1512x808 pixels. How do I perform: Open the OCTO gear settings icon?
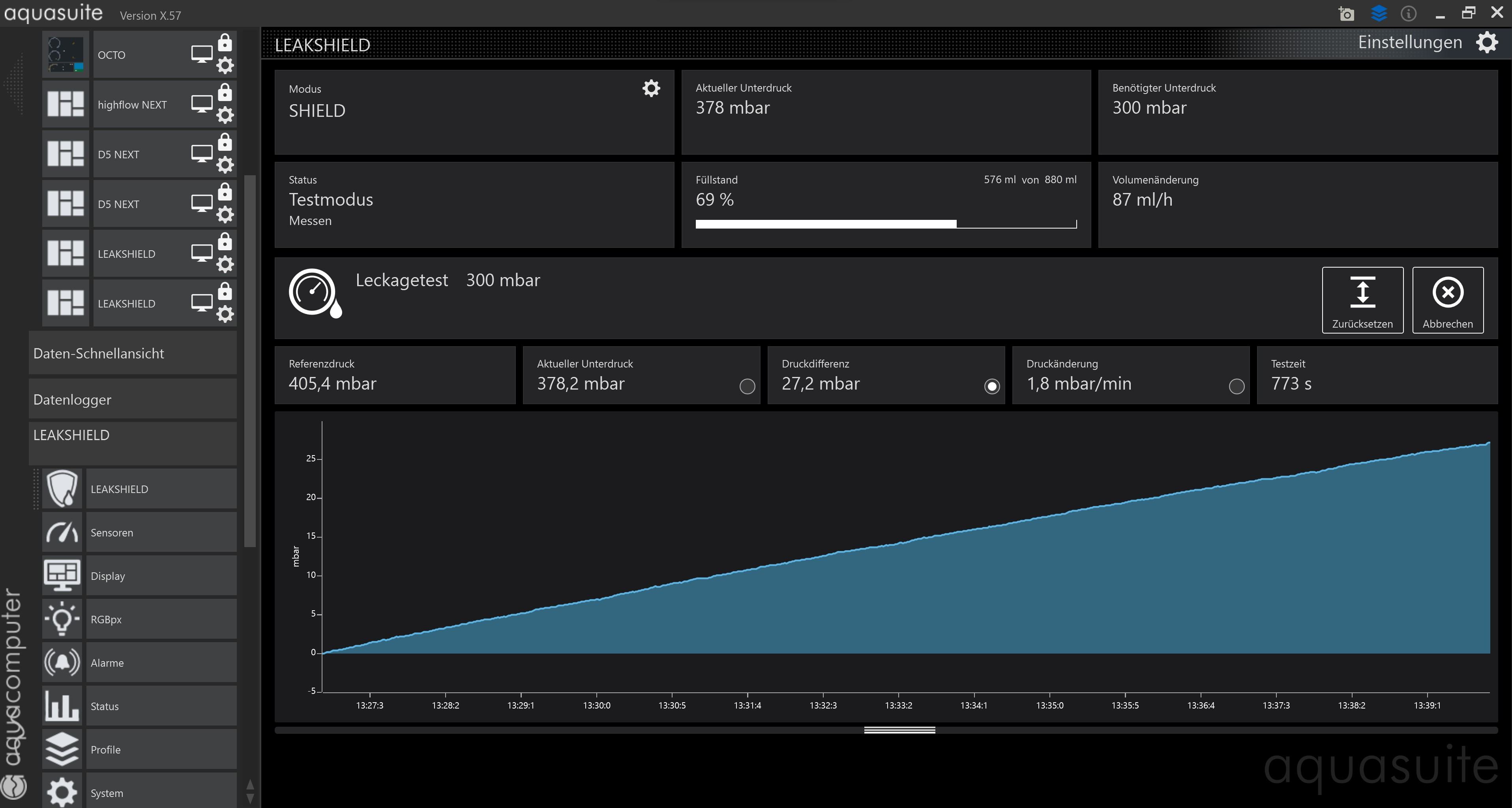225,65
